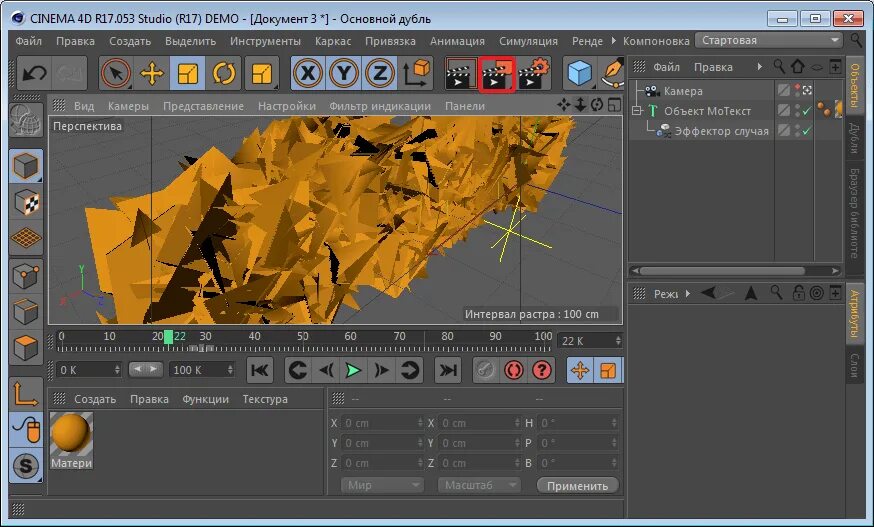Click frame 50 on the timeline ruler
This screenshot has width=874, height=527.
[x=303, y=337]
